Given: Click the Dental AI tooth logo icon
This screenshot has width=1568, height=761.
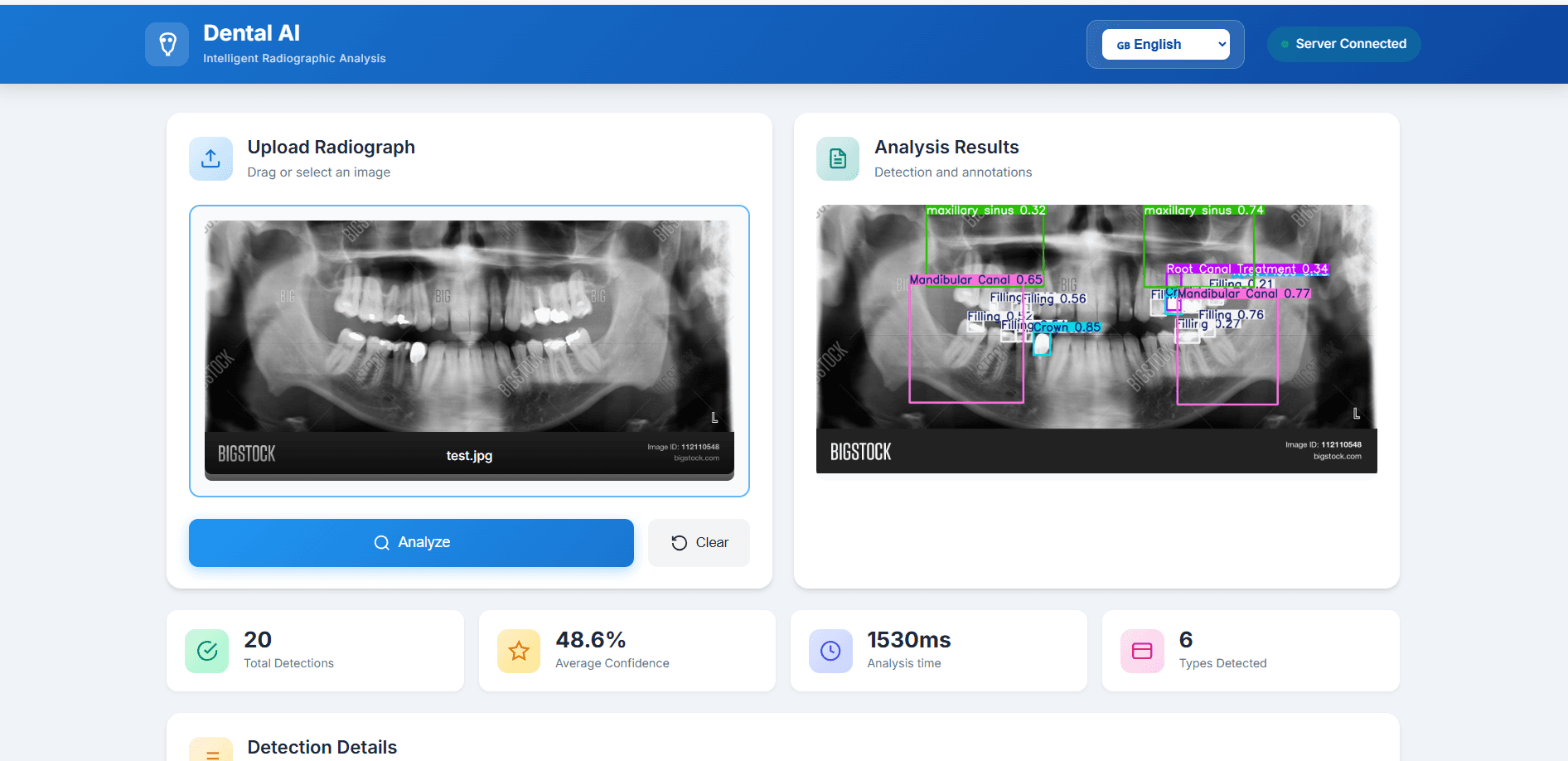Looking at the screenshot, I should coord(167,44).
